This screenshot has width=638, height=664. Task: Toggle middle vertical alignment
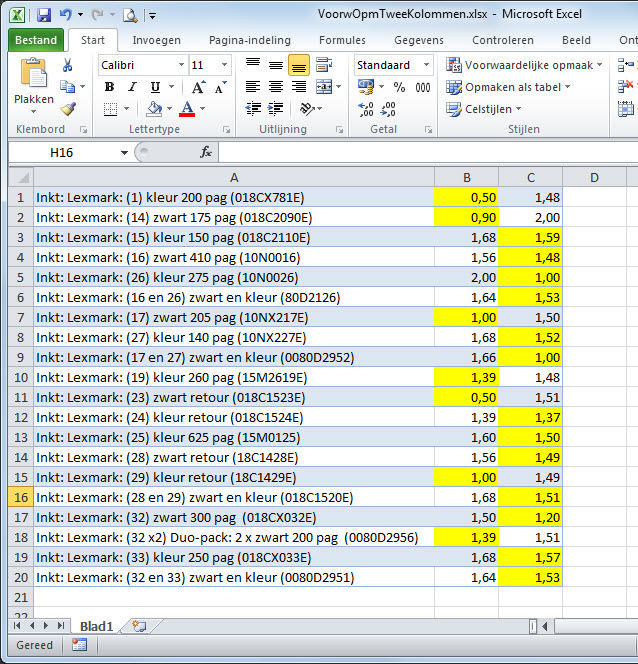point(276,65)
